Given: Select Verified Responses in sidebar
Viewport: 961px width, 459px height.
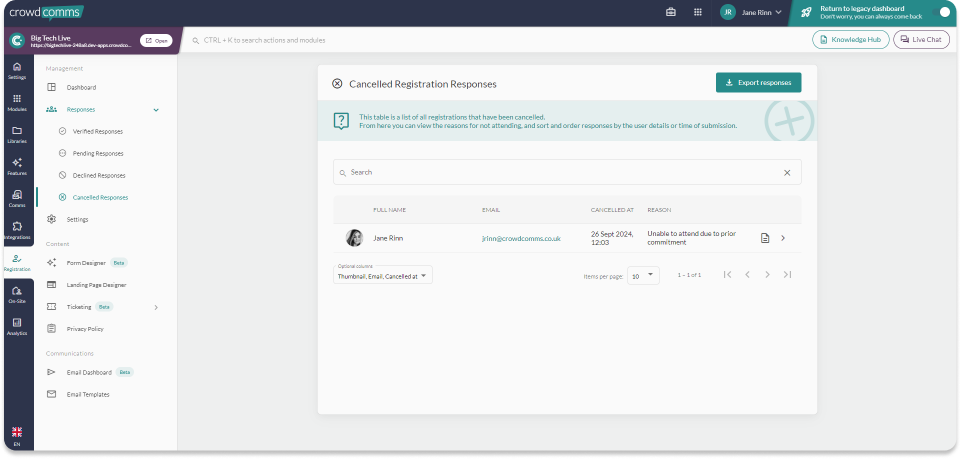Looking at the screenshot, I should [98, 131].
